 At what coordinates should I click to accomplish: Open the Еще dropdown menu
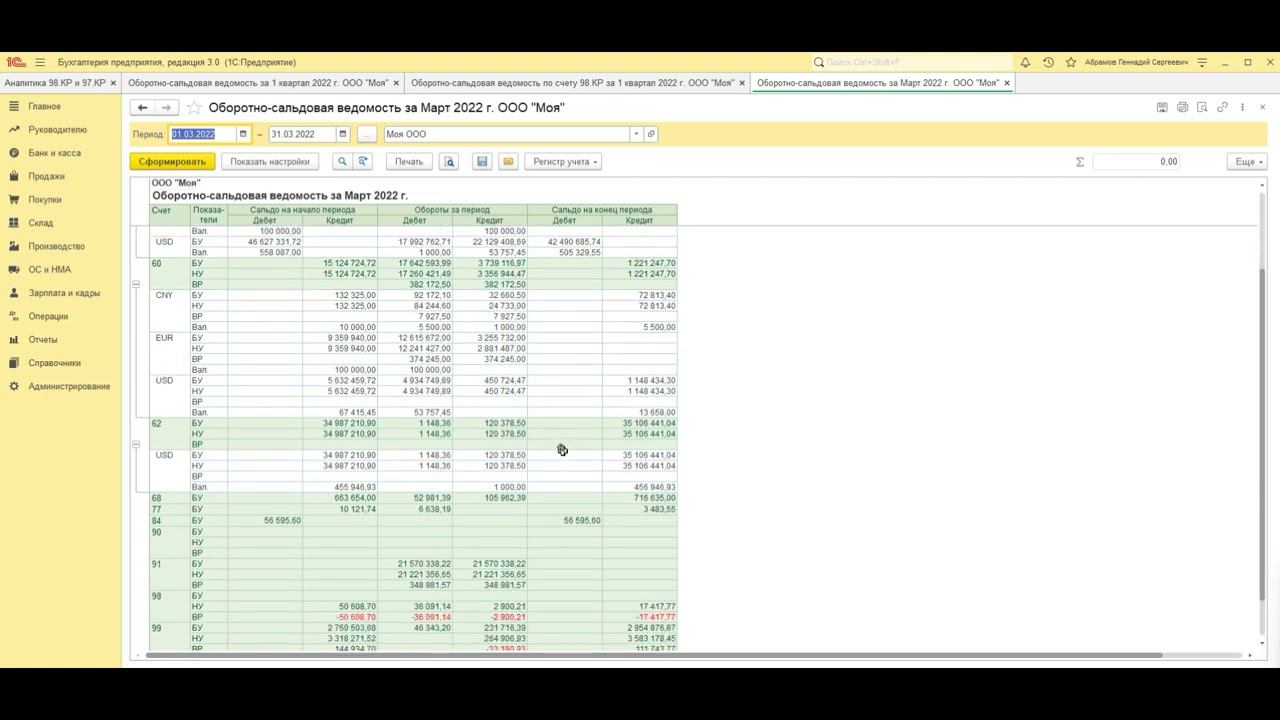coord(1247,161)
